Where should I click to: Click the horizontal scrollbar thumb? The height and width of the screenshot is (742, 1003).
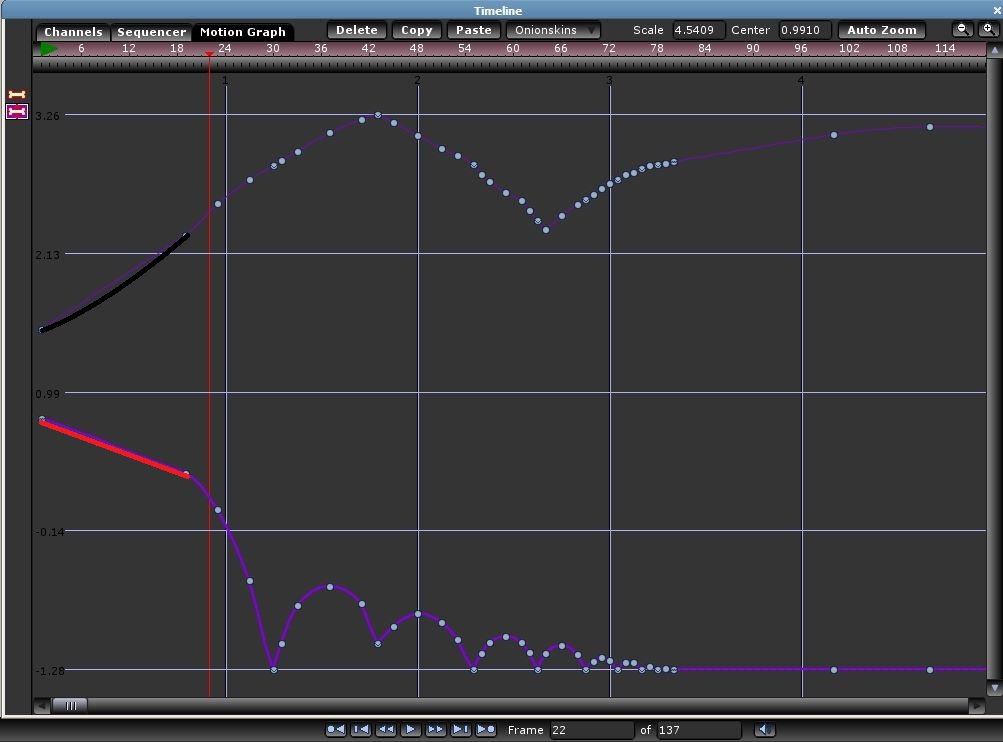click(70, 706)
